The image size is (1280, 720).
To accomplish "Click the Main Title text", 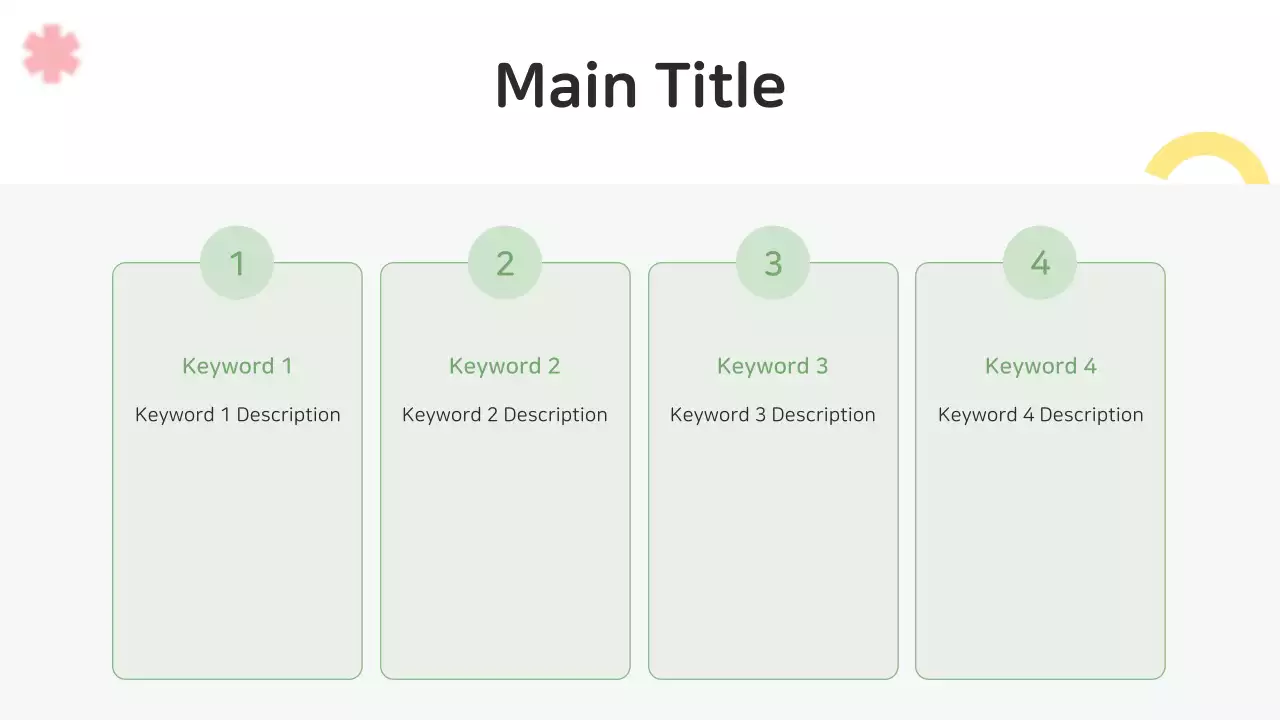I will pos(640,85).
